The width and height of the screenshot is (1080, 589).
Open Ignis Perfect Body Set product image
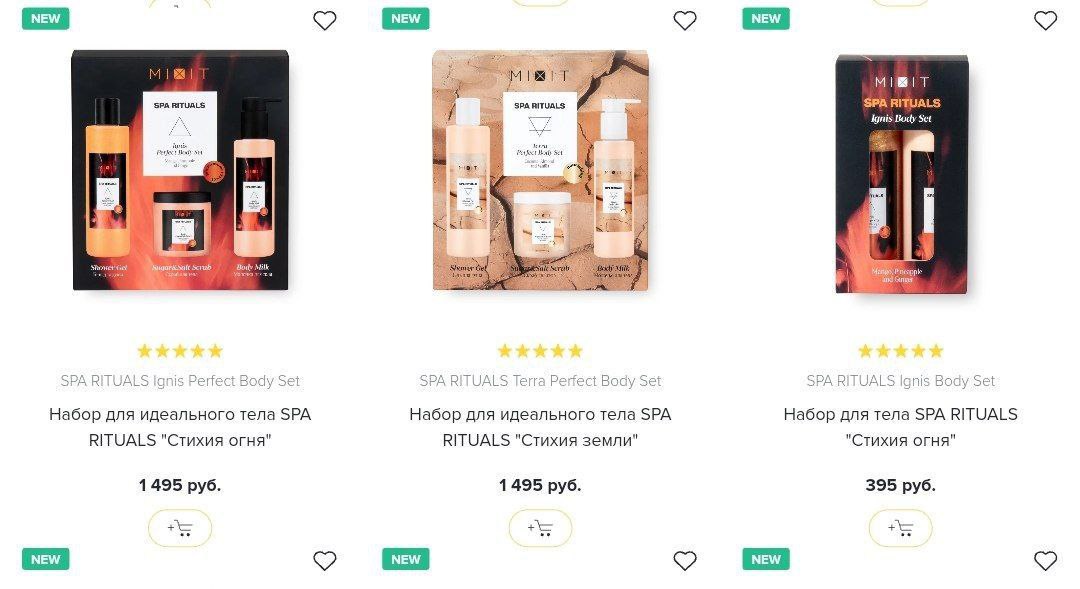tap(180, 170)
